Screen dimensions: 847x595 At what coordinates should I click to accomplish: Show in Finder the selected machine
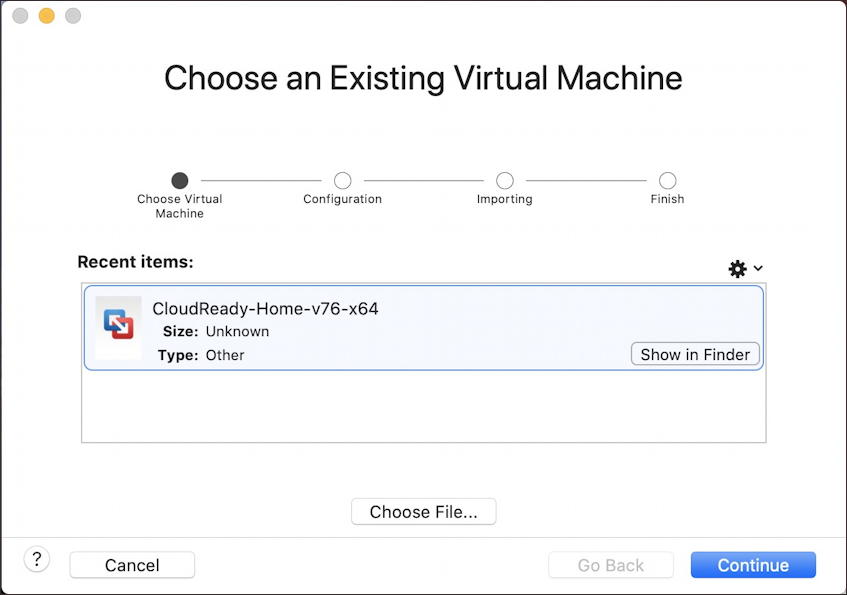(695, 354)
